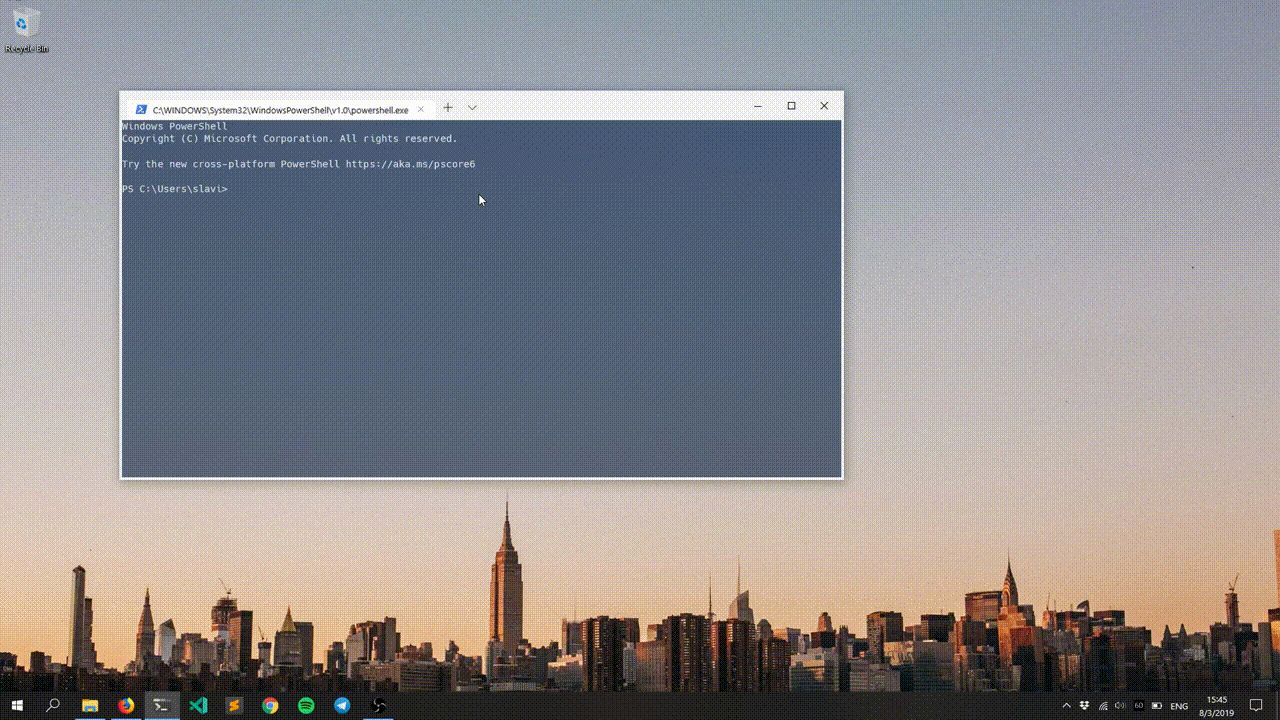Viewport: 1280px width, 720px height.
Task: Launch Google Chrome from the taskbar
Action: (270, 705)
